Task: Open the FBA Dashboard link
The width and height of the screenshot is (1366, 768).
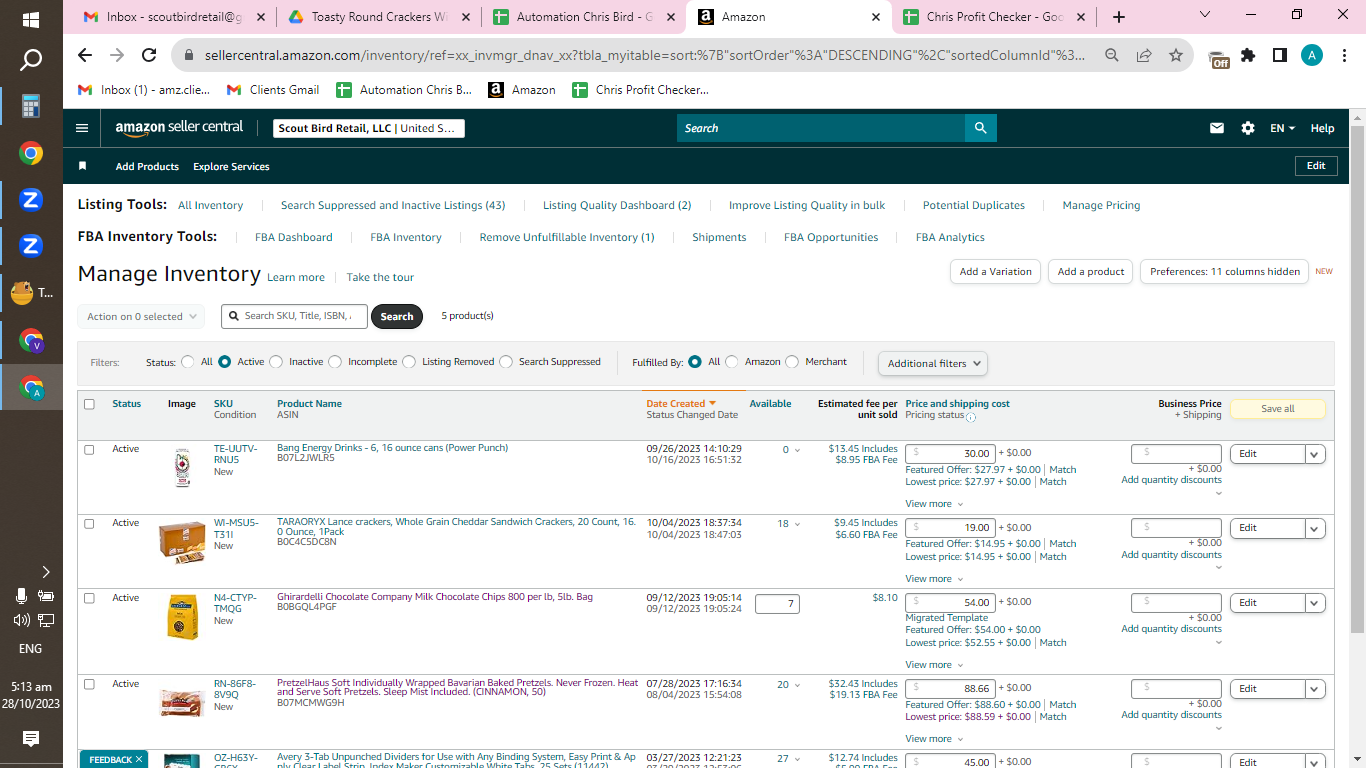Action: (294, 237)
